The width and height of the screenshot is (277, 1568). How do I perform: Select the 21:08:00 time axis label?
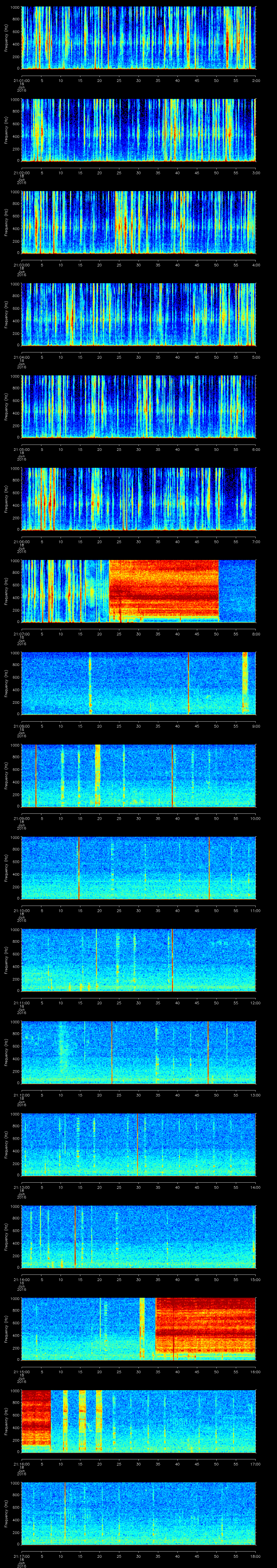[x=21, y=726]
